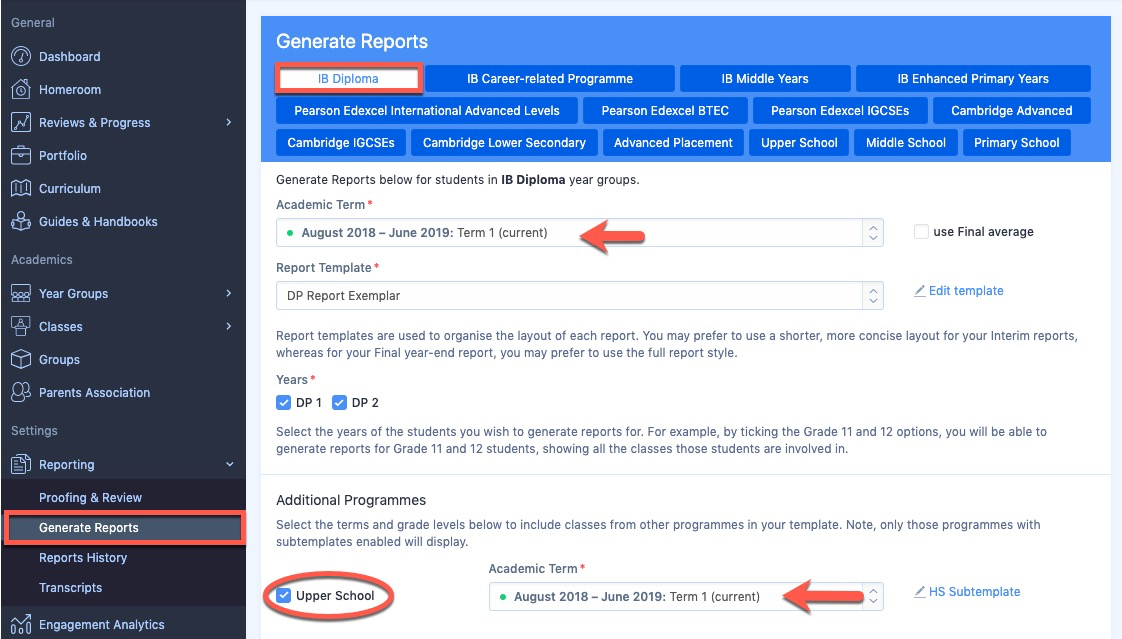
Task: Switch to the Middle School tab
Action: click(x=905, y=142)
